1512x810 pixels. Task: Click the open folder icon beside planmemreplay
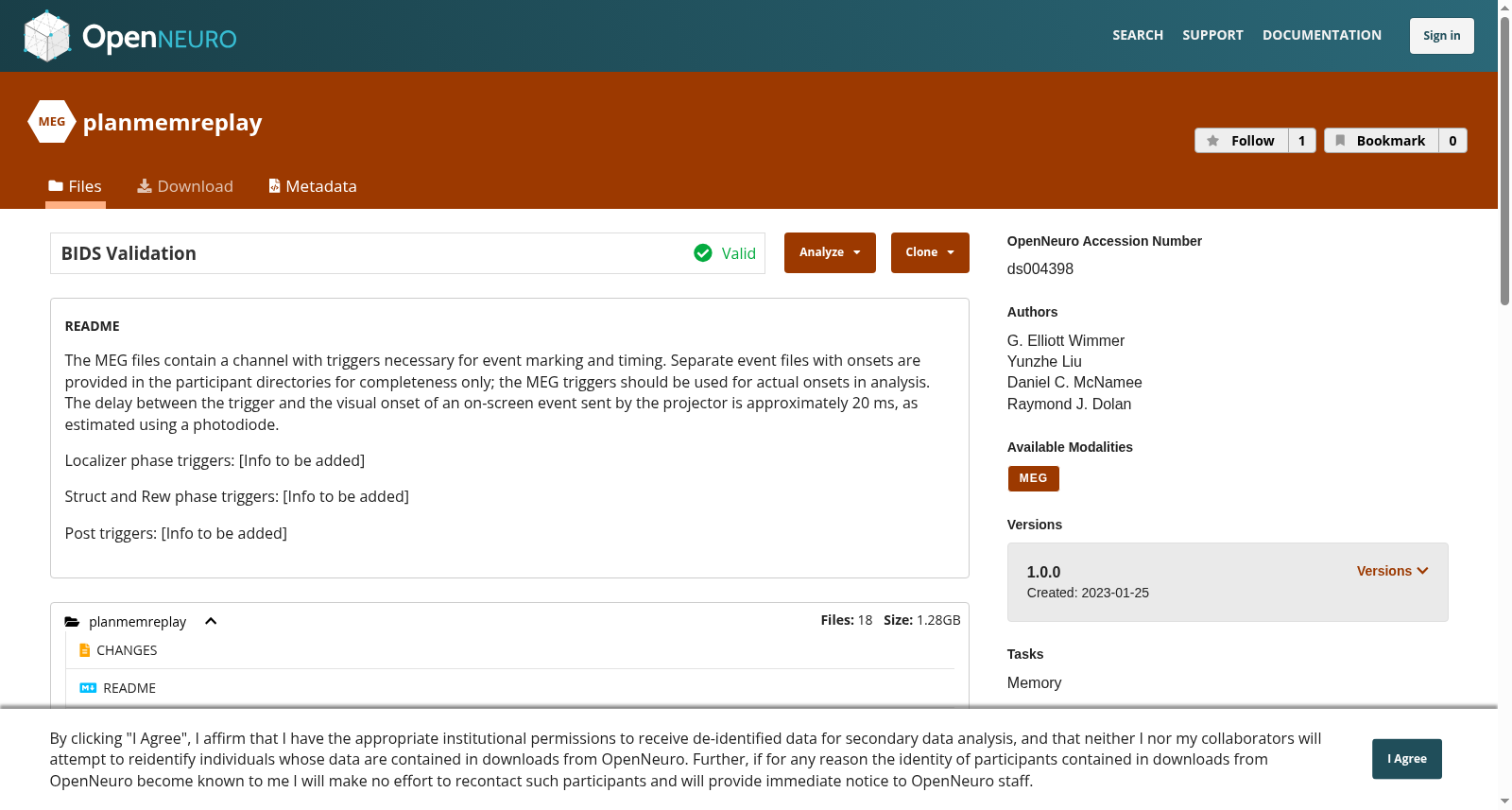72,622
